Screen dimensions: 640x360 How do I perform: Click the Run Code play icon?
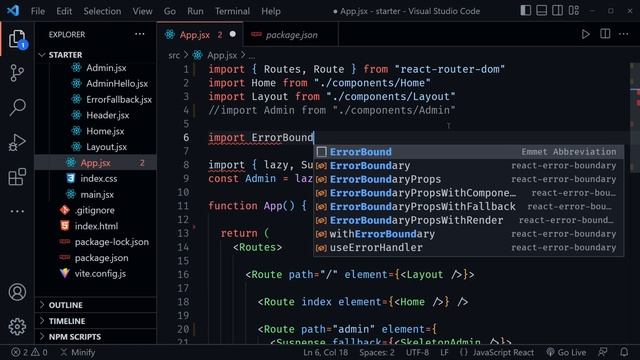point(585,34)
